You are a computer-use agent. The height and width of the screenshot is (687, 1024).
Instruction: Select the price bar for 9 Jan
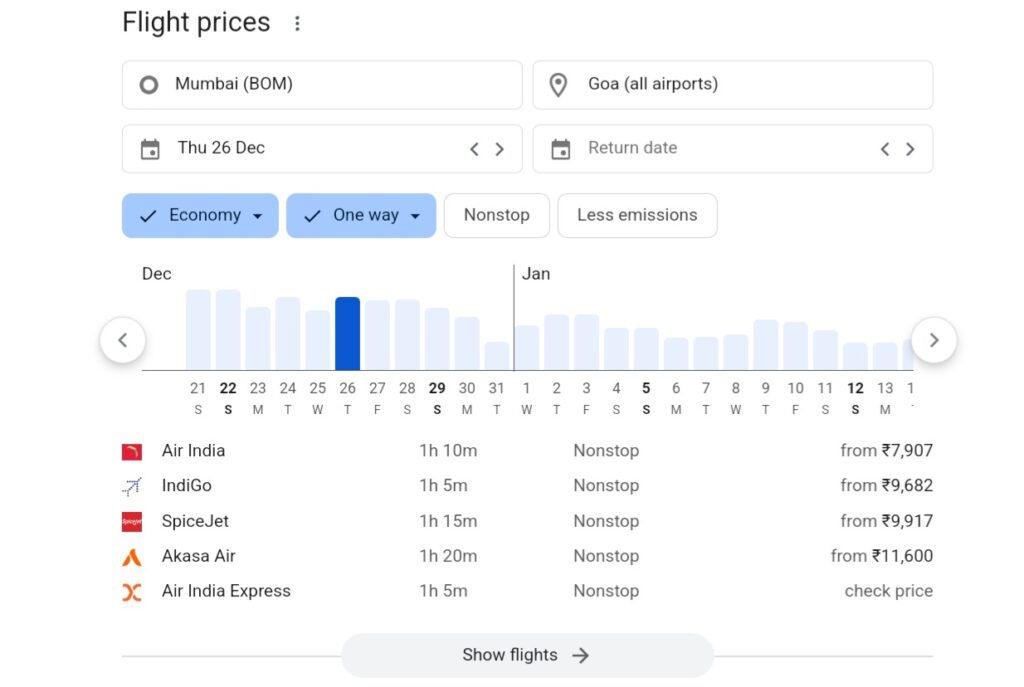click(x=765, y=345)
